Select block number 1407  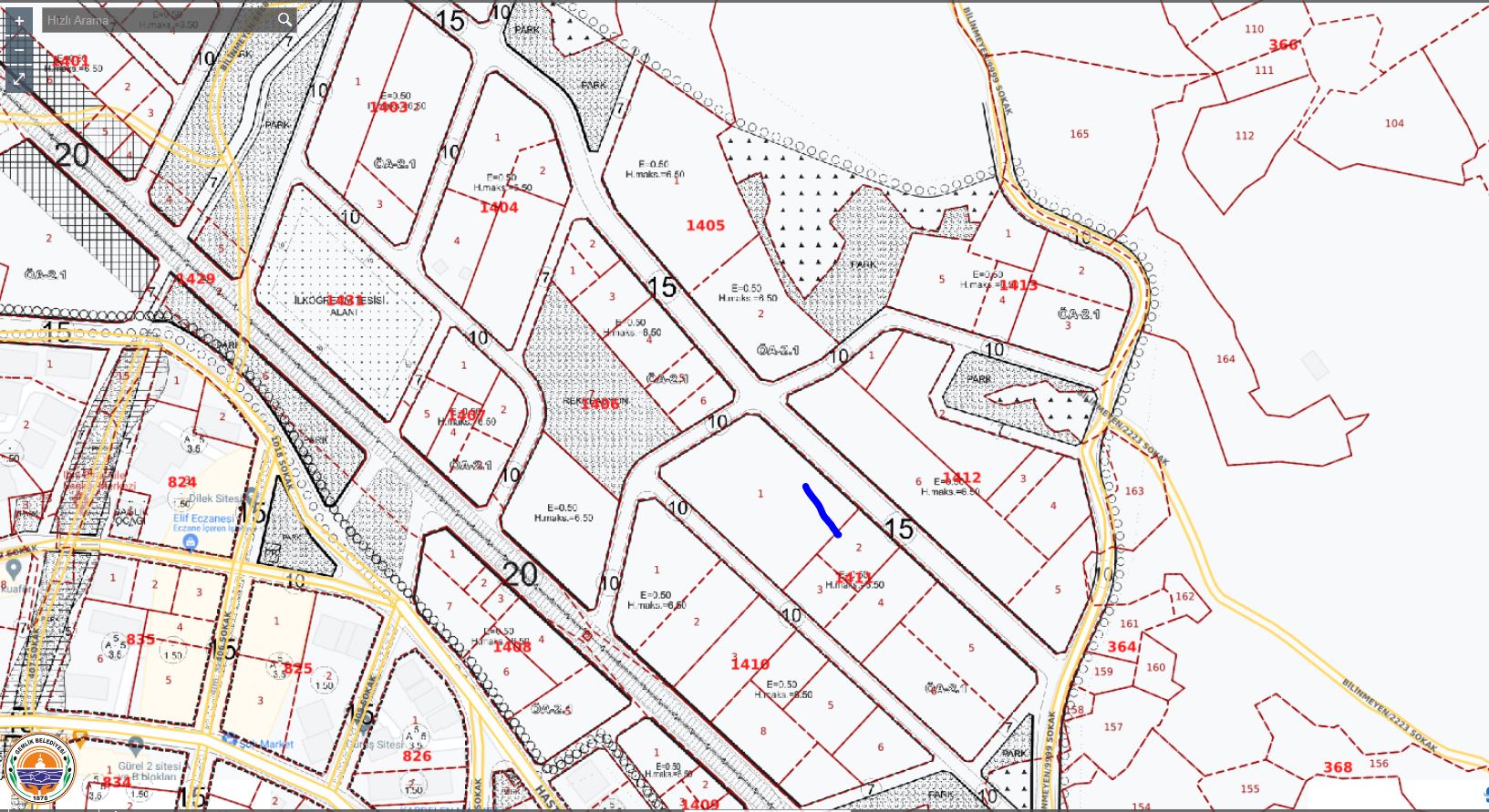[467, 414]
